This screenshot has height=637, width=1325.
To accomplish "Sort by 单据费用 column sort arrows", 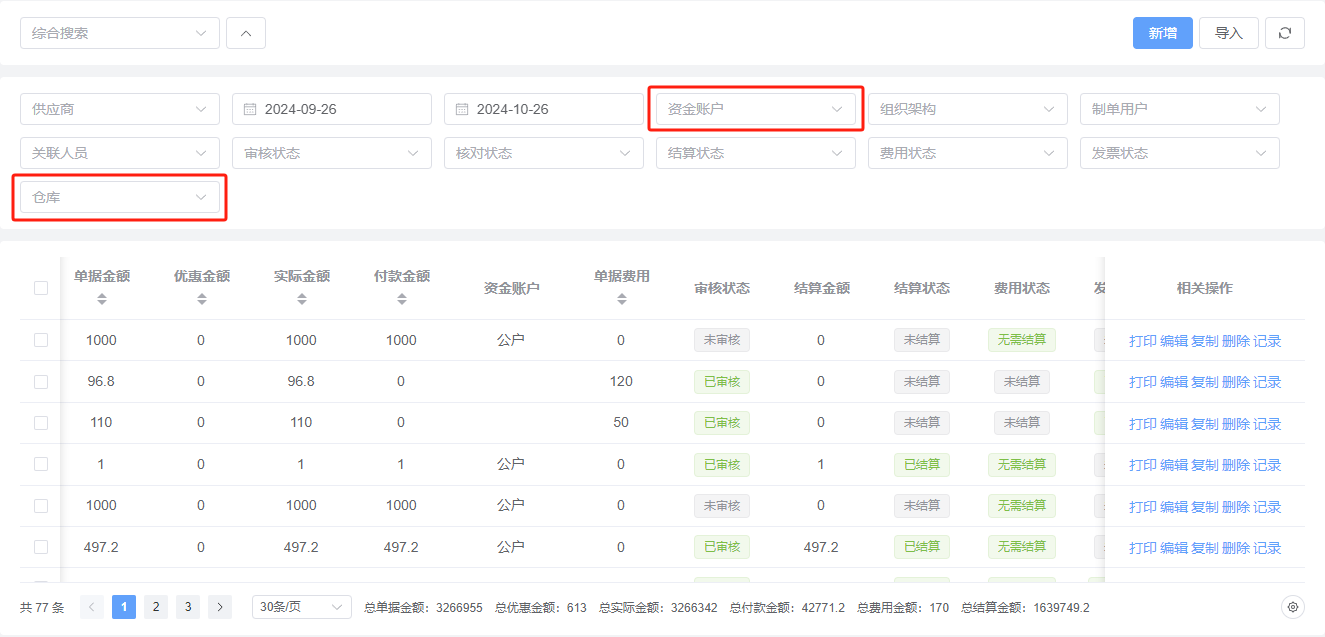I will point(621,299).
